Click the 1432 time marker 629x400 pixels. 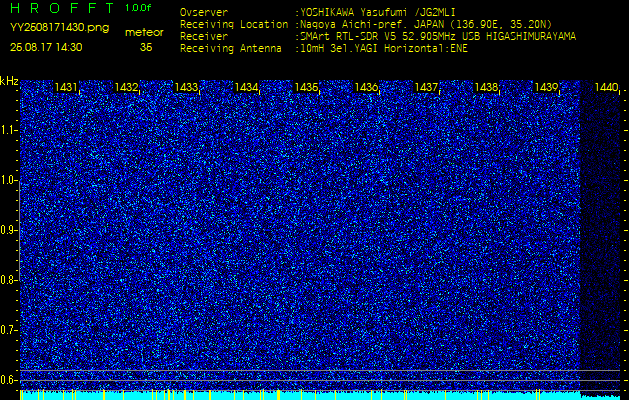pos(126,87)
